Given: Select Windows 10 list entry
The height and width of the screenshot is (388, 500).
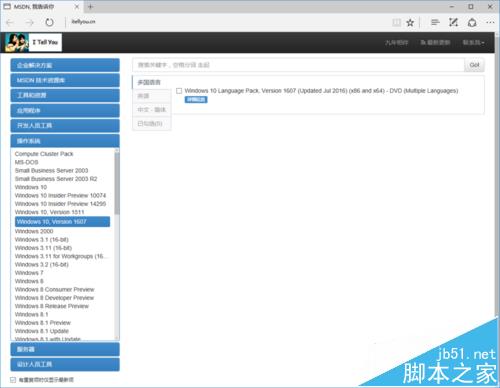Looking at the screenshot, I should tap(31, 187).
